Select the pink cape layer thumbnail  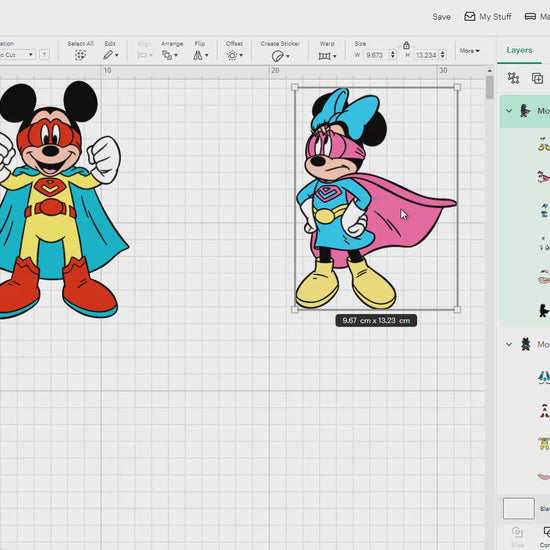pyautogui.click(x=544, y=176)
